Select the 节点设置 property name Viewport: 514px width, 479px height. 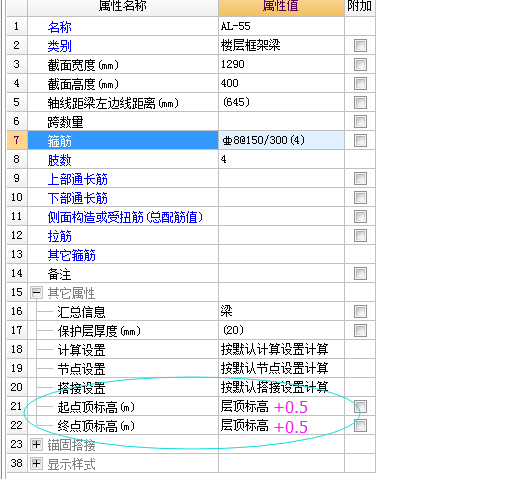81,369
